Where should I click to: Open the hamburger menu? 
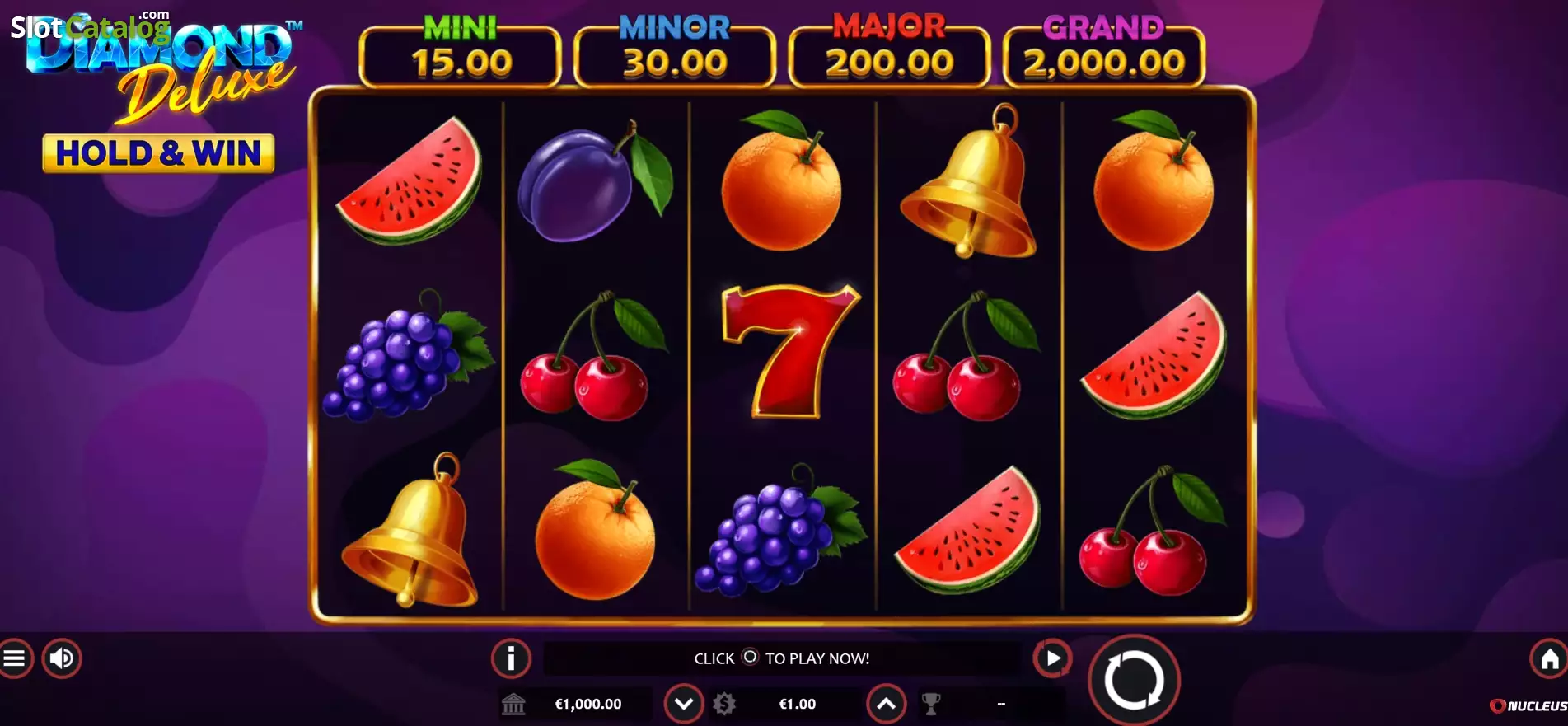13,658
